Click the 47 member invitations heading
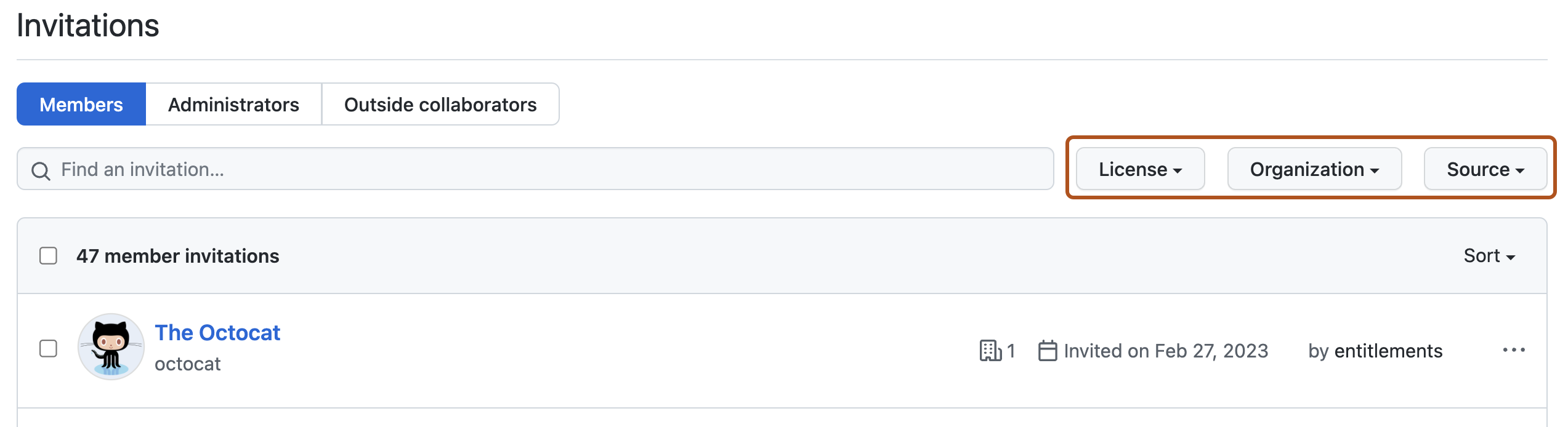Viewport: 1568px width, 427px height. coord(177,256)
